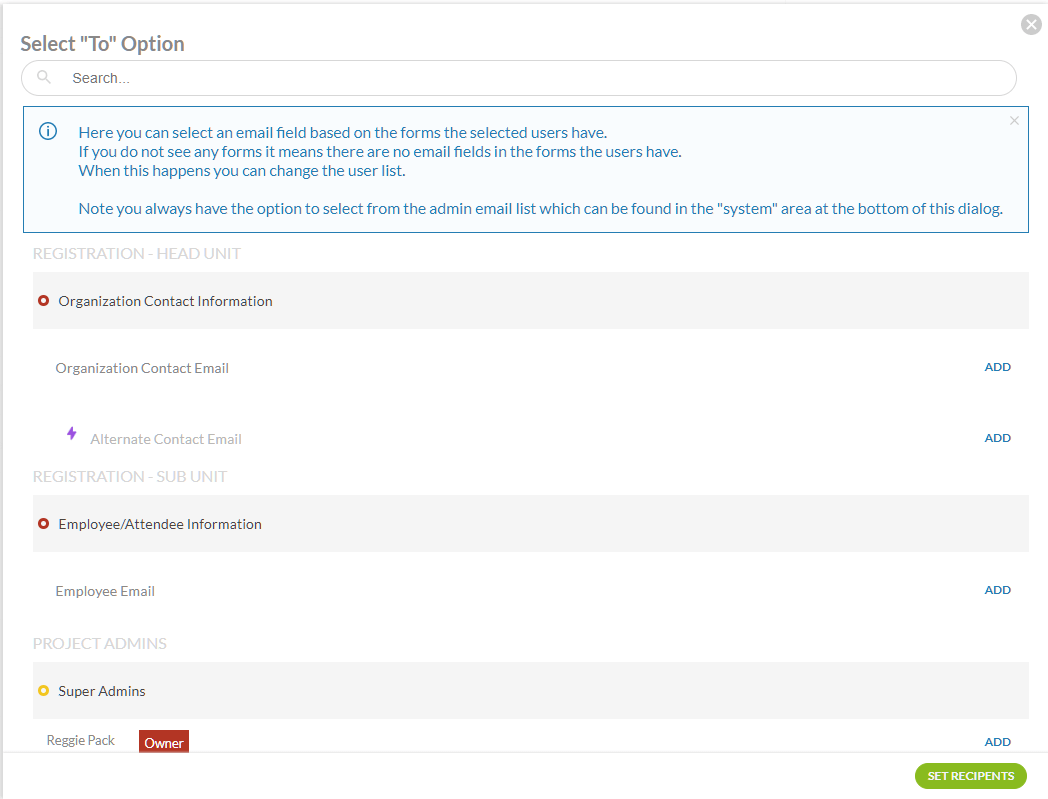Type in the Search field

tap(530, 78)
